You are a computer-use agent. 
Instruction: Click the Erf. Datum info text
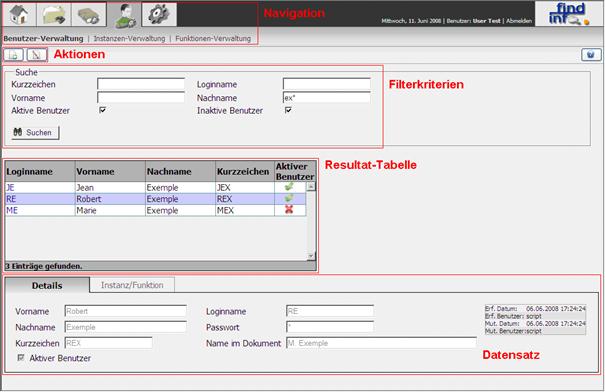pos(535,309)
